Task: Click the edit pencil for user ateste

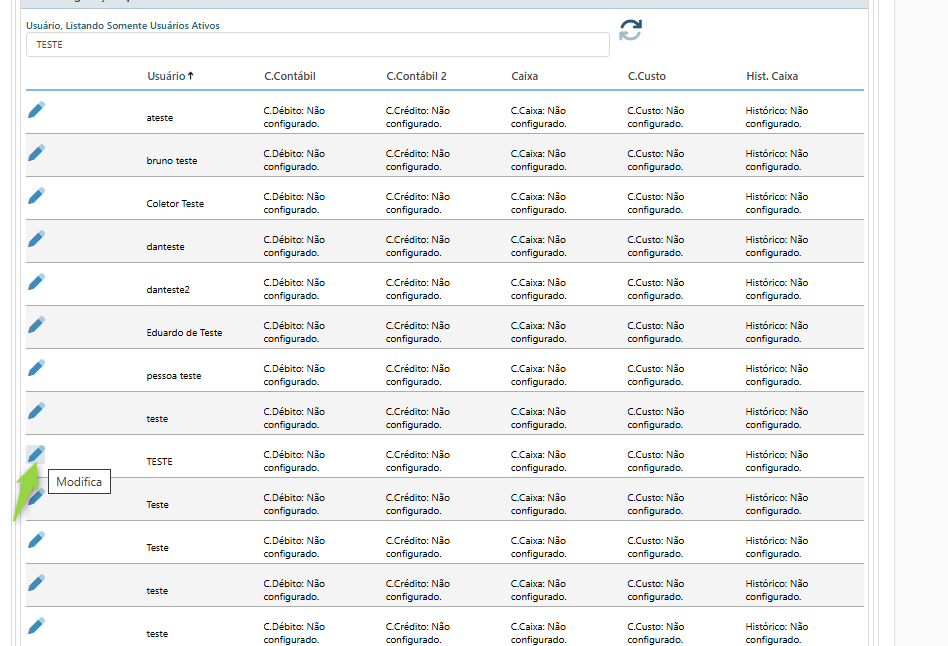Action: 36,110
